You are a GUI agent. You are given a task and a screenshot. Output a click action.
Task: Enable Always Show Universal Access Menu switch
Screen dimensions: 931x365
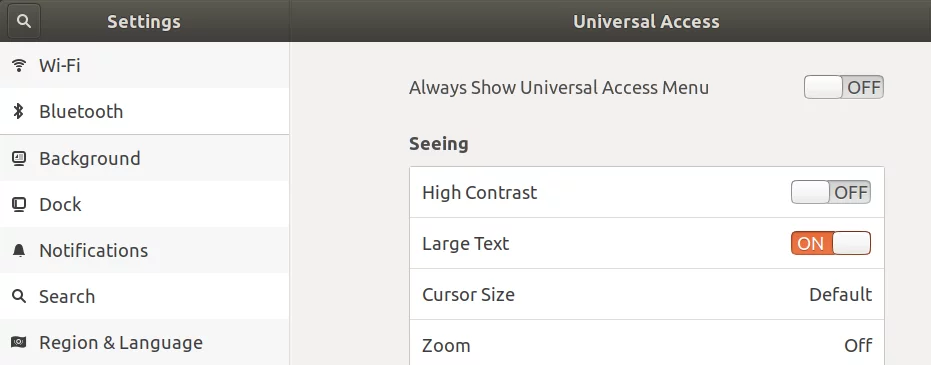pyautogui.click(x=844, y=87)
